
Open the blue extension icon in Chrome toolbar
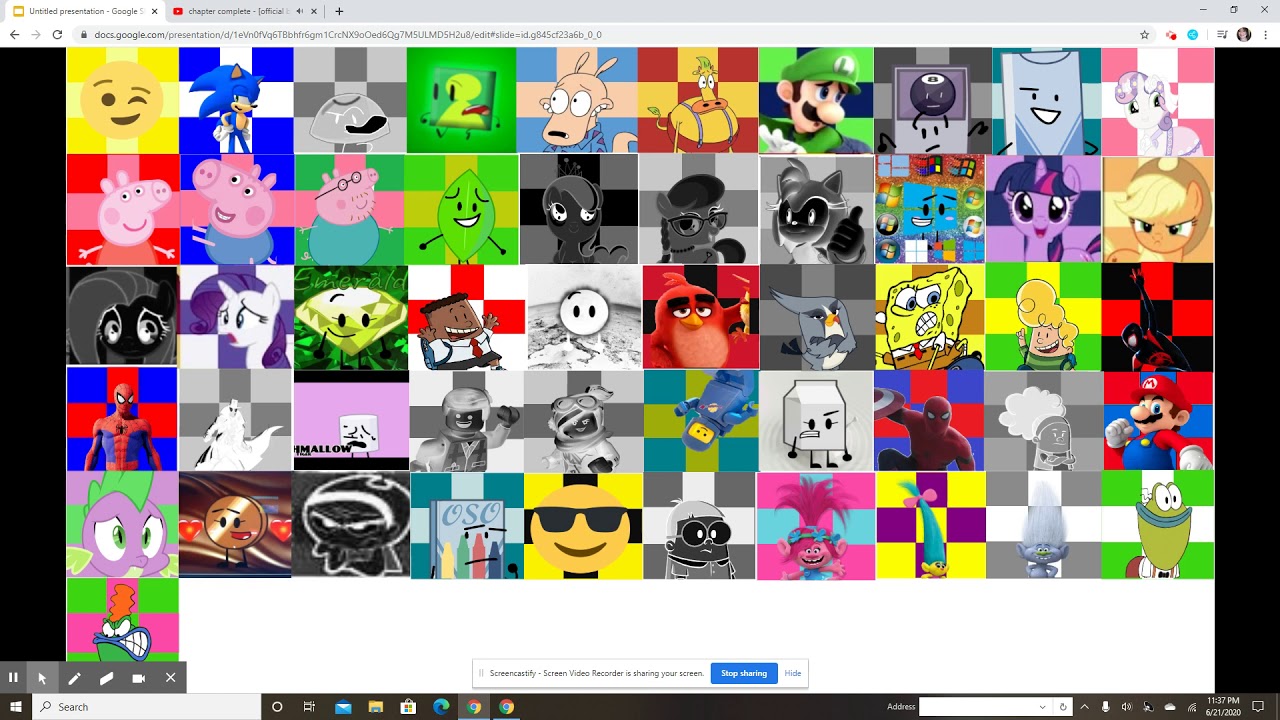tap(1193, 34)
